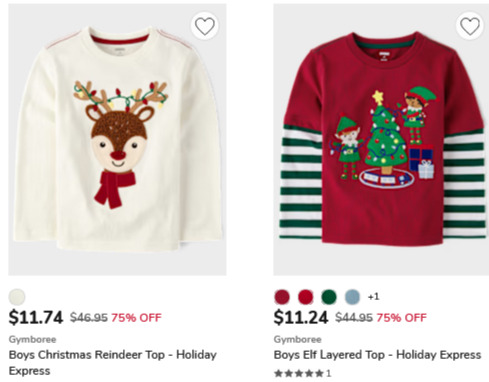This screenshot has height=382, width=489.
Task: View the five-star rating for Elf Top
Action: coord(299,373)
